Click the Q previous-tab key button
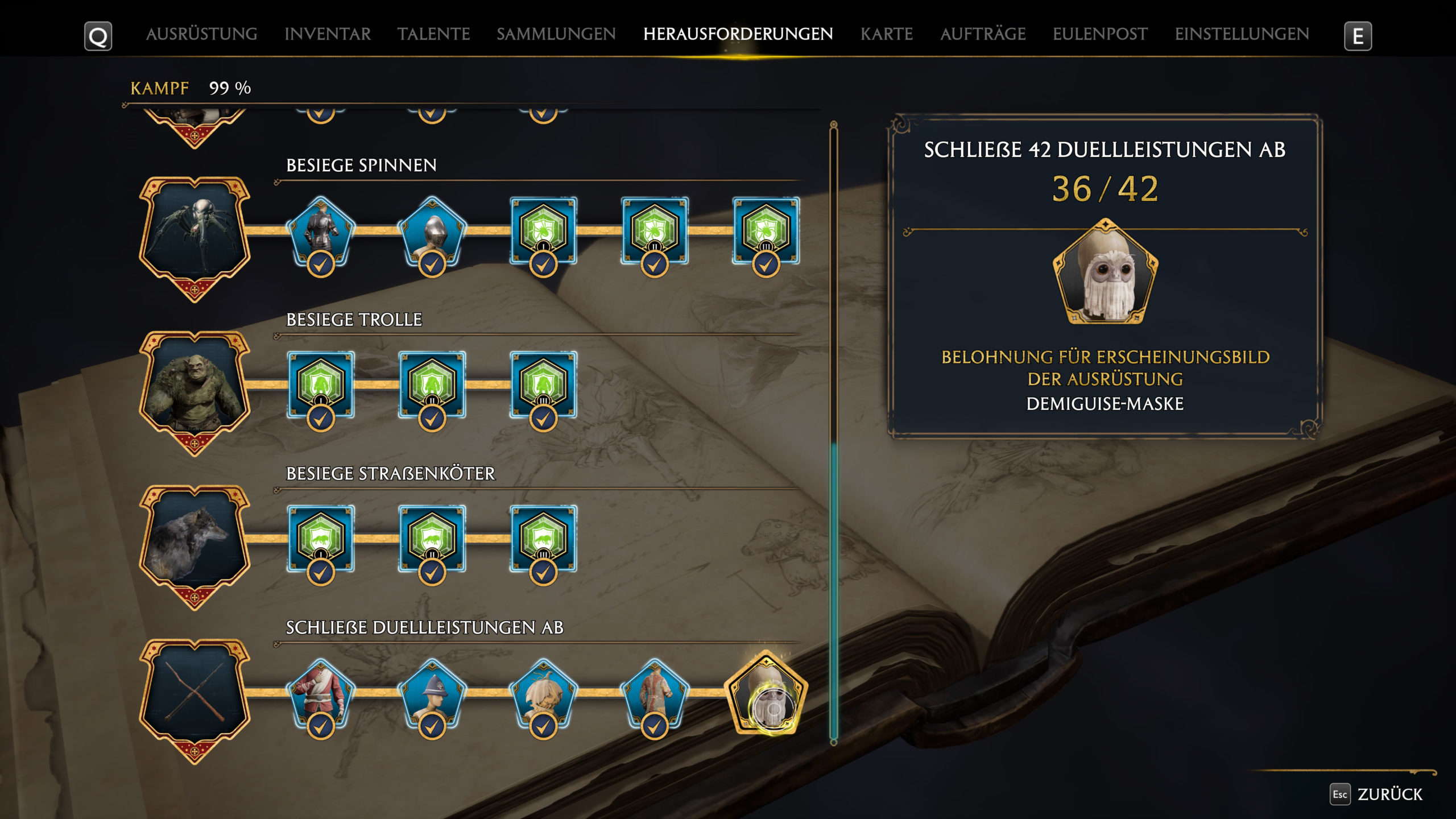The image size is (1456, 819). pos(98,36)
